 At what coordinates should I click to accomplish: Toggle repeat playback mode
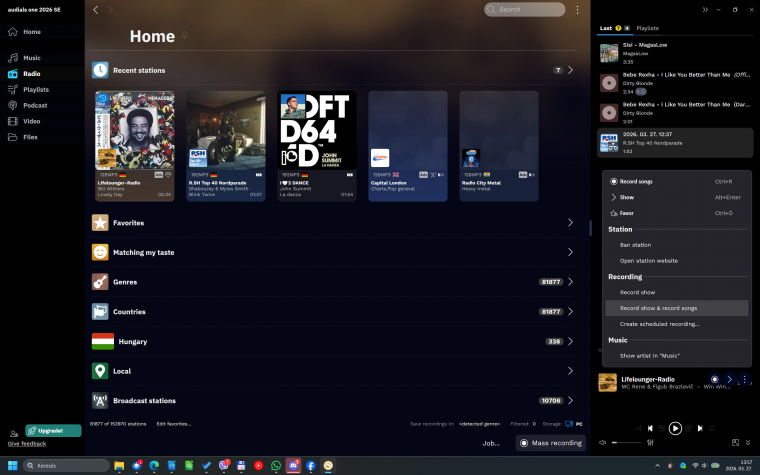point(714,428)
